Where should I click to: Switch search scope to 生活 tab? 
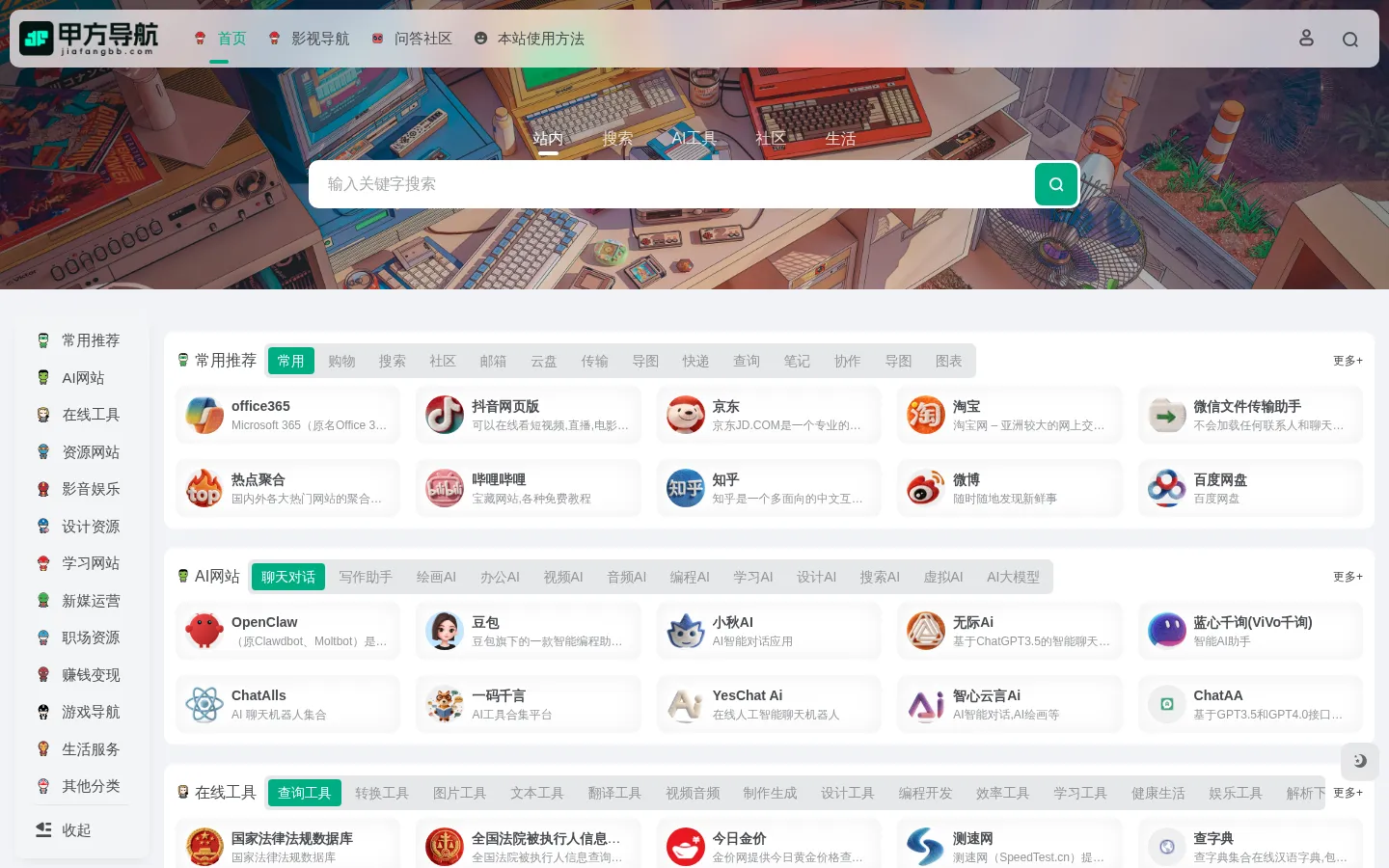[840, 139]
